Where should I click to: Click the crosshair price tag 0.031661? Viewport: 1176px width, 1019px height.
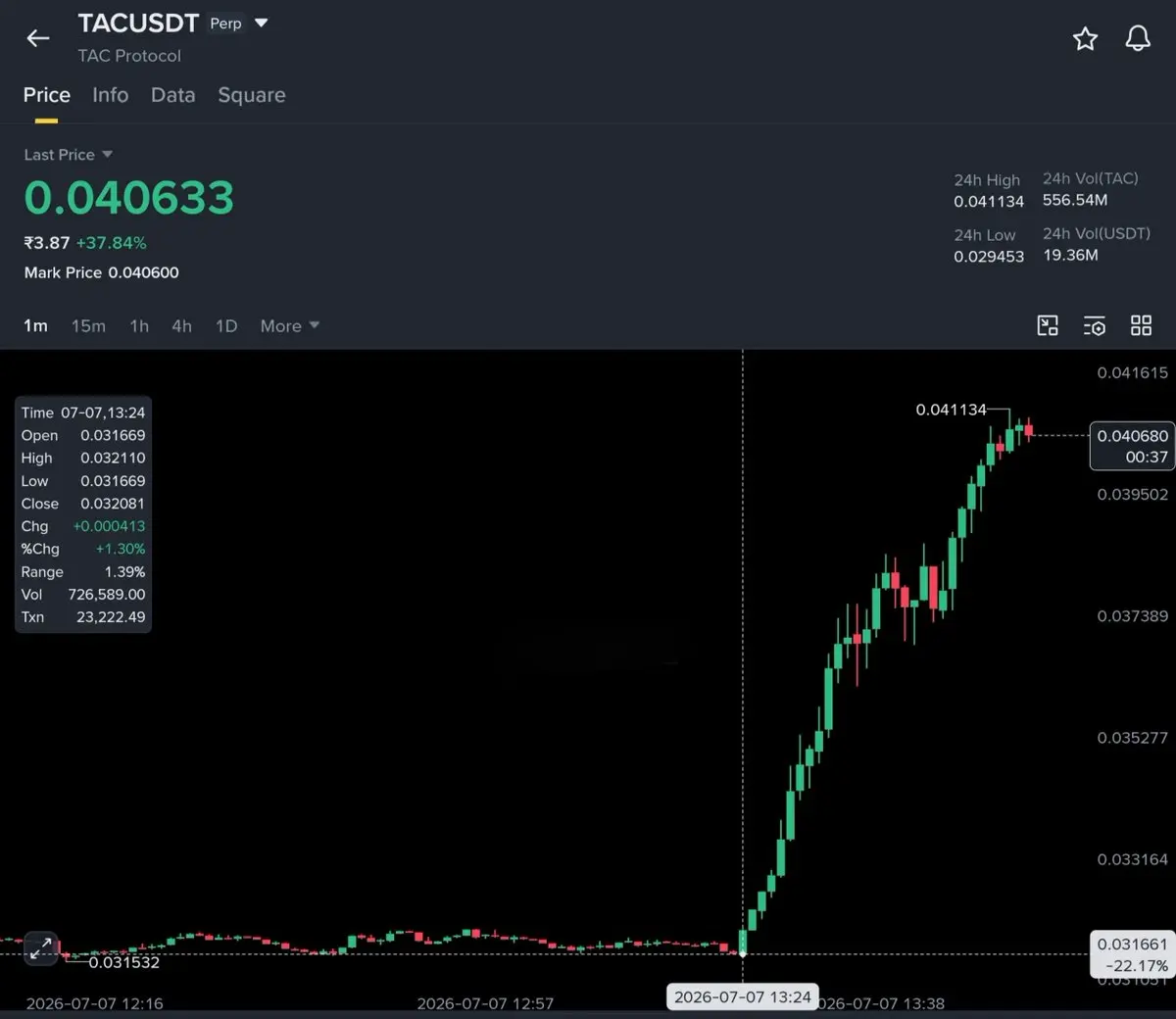[x=1132, y=954]
